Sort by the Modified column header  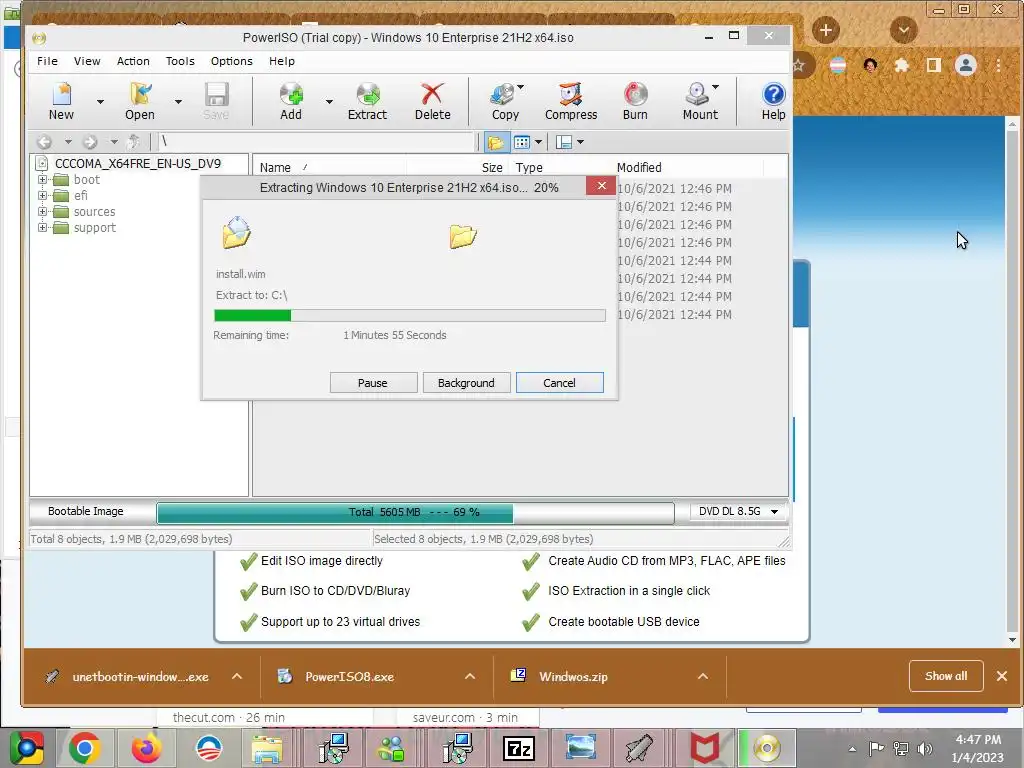click(x=639, y=168)
